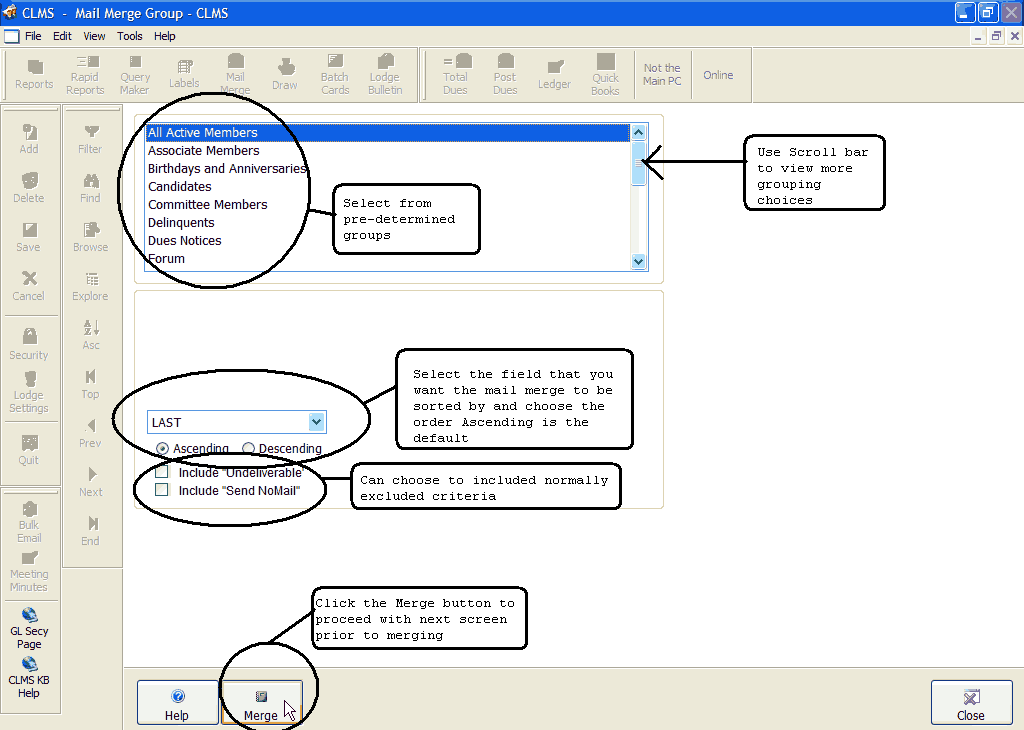Viewport: 1024px width, 730px height.
Task: Open the Tools menu
Action: point(130,36)
